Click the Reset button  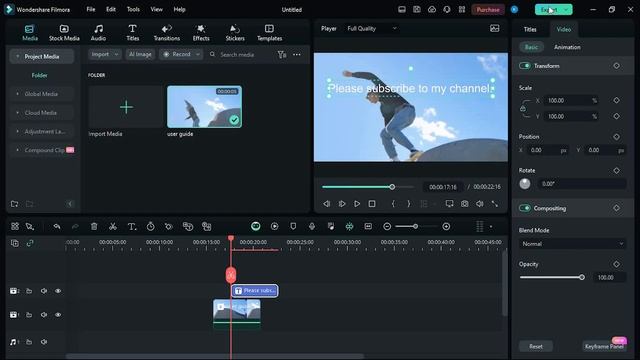(x=536, y=346)
